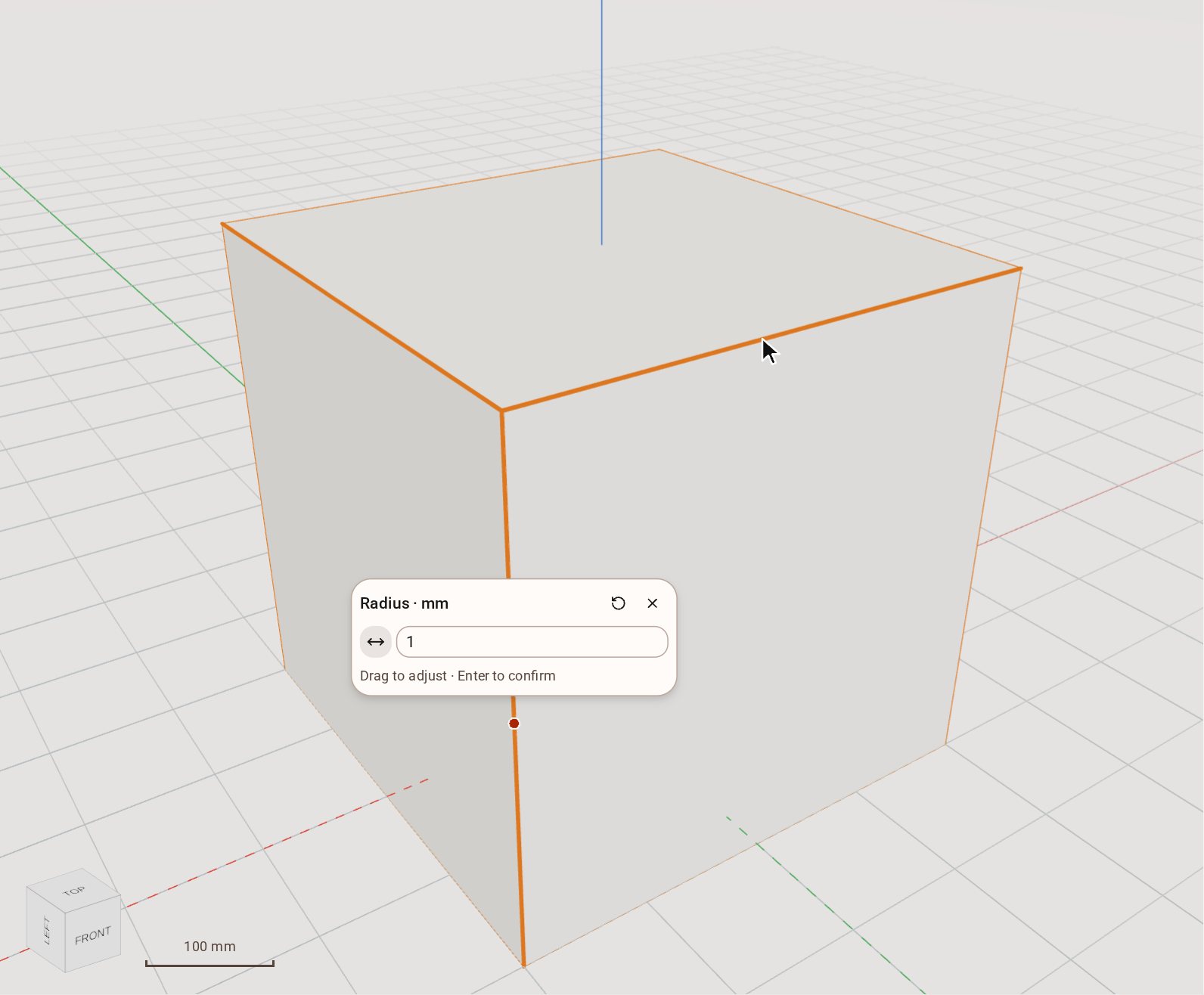Click the 100 mm scale bar indicator
The width and height of the screenshot is (1204, 995).
click(209, 953)
